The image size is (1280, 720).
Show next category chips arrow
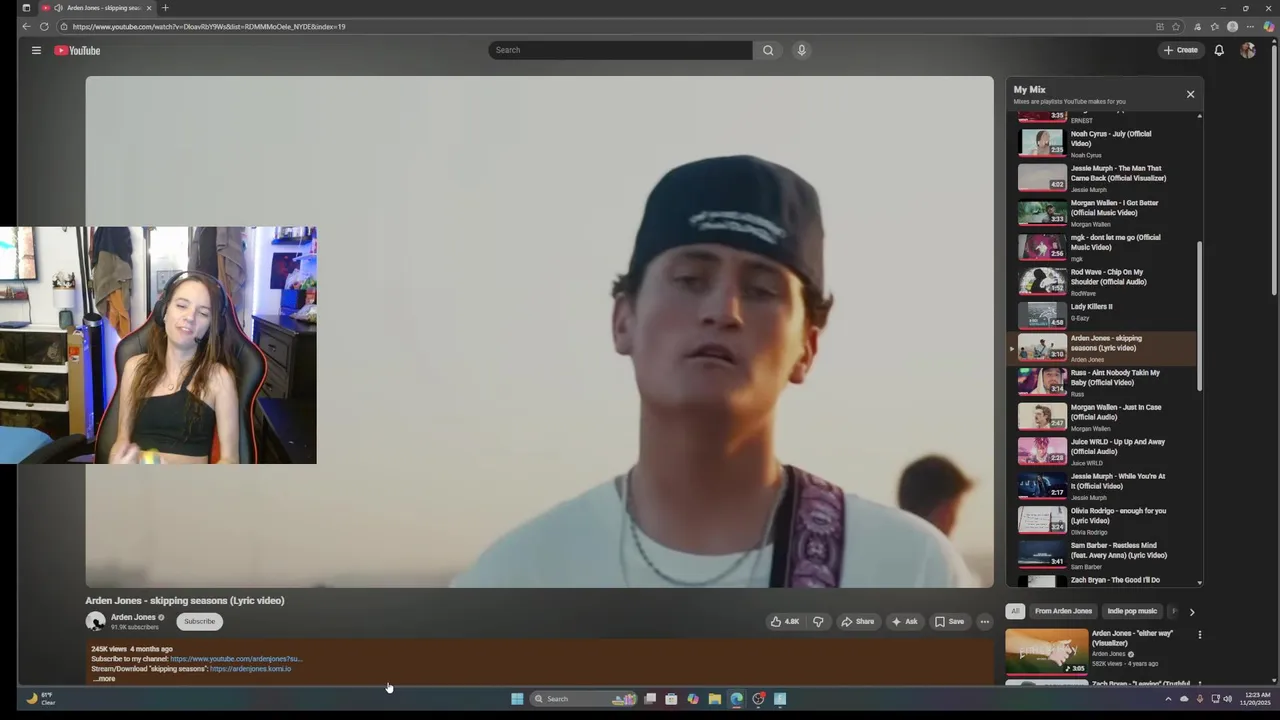point(1191,611)
